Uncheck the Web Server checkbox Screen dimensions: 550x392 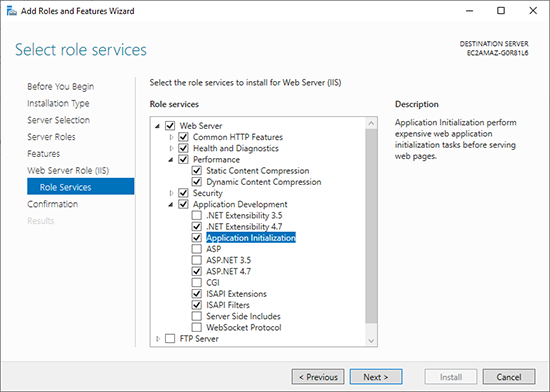(170, 126)
